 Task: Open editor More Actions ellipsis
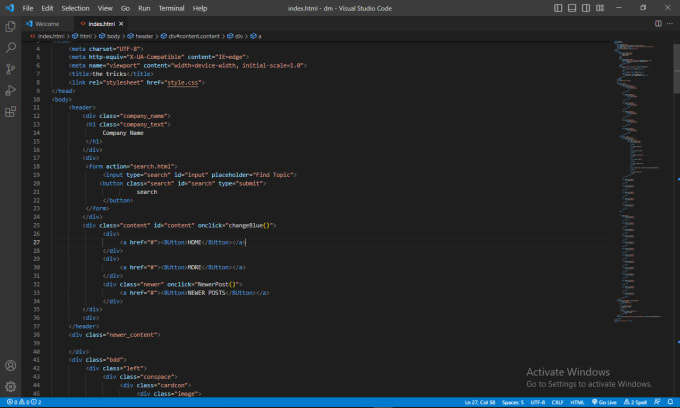tap(670, 23)
